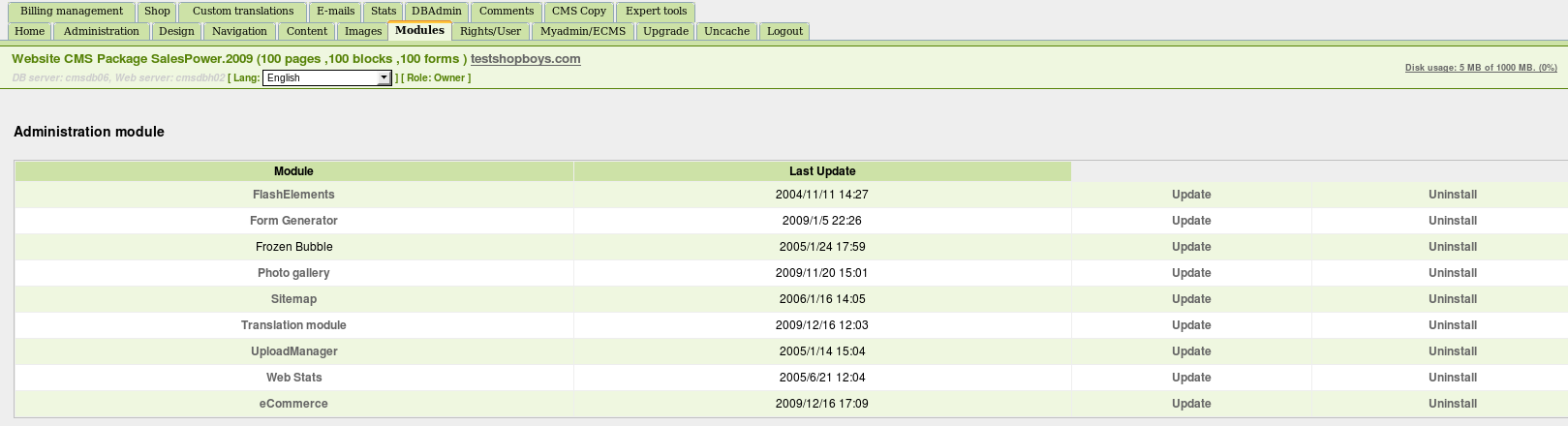Image resolution: width=1568 pixels, height=426 pixels.
Task: Open the Billing management tab
Action: pyautogui.click(x=72, y=12)
